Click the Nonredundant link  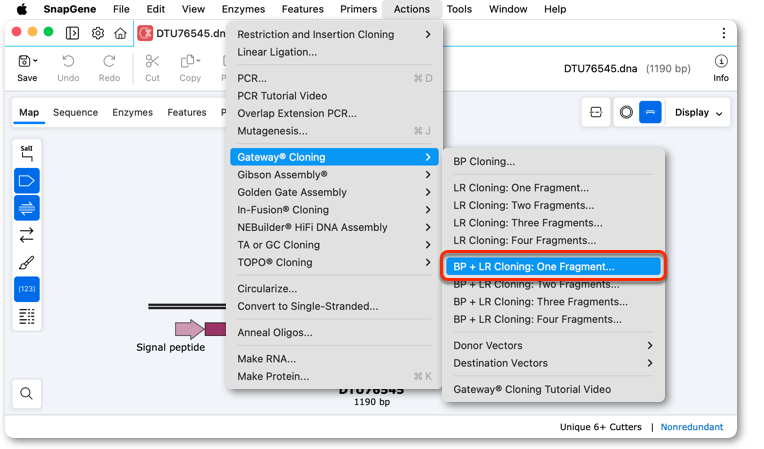click(691, 427)
